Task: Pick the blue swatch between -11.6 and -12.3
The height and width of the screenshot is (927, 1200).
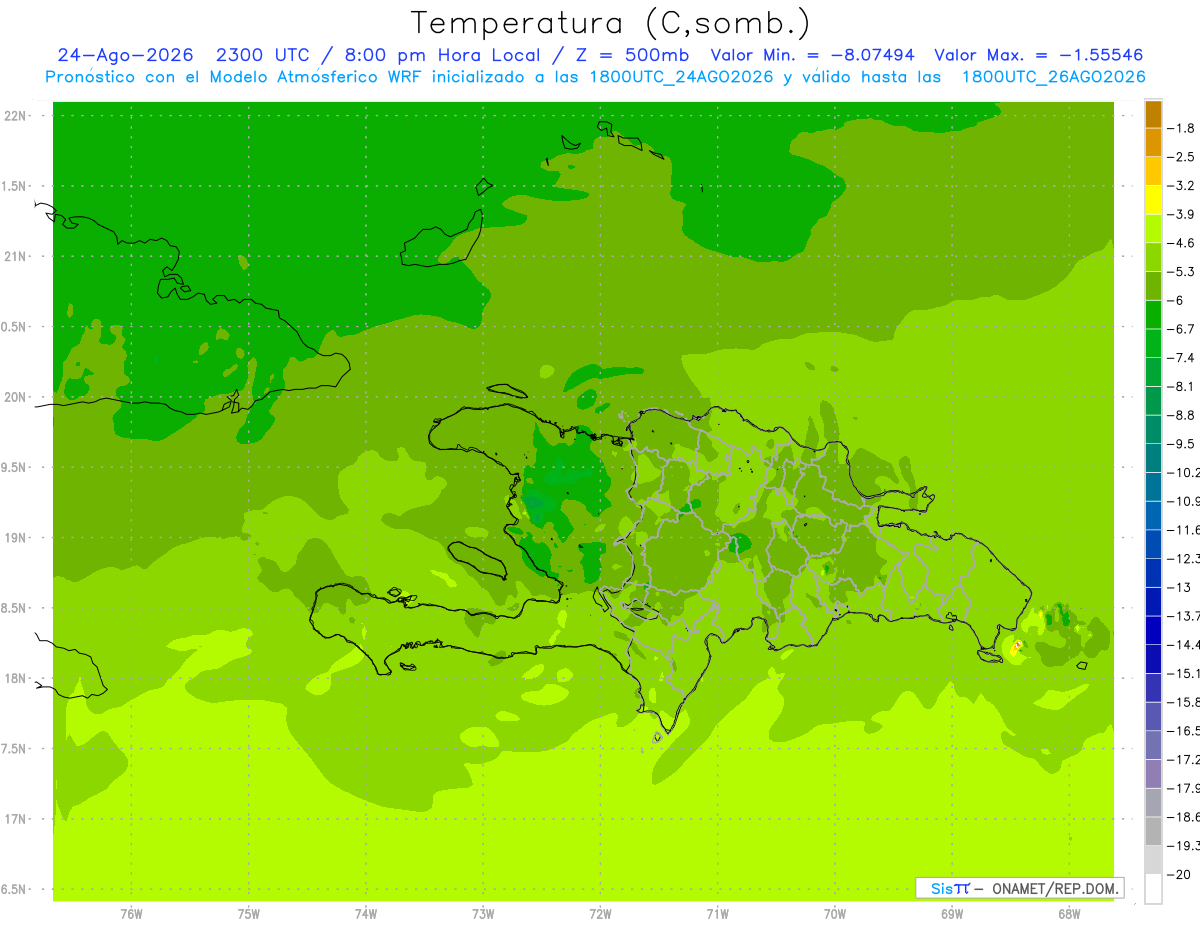Action: pyautogui.click(x=1153, y=544)
